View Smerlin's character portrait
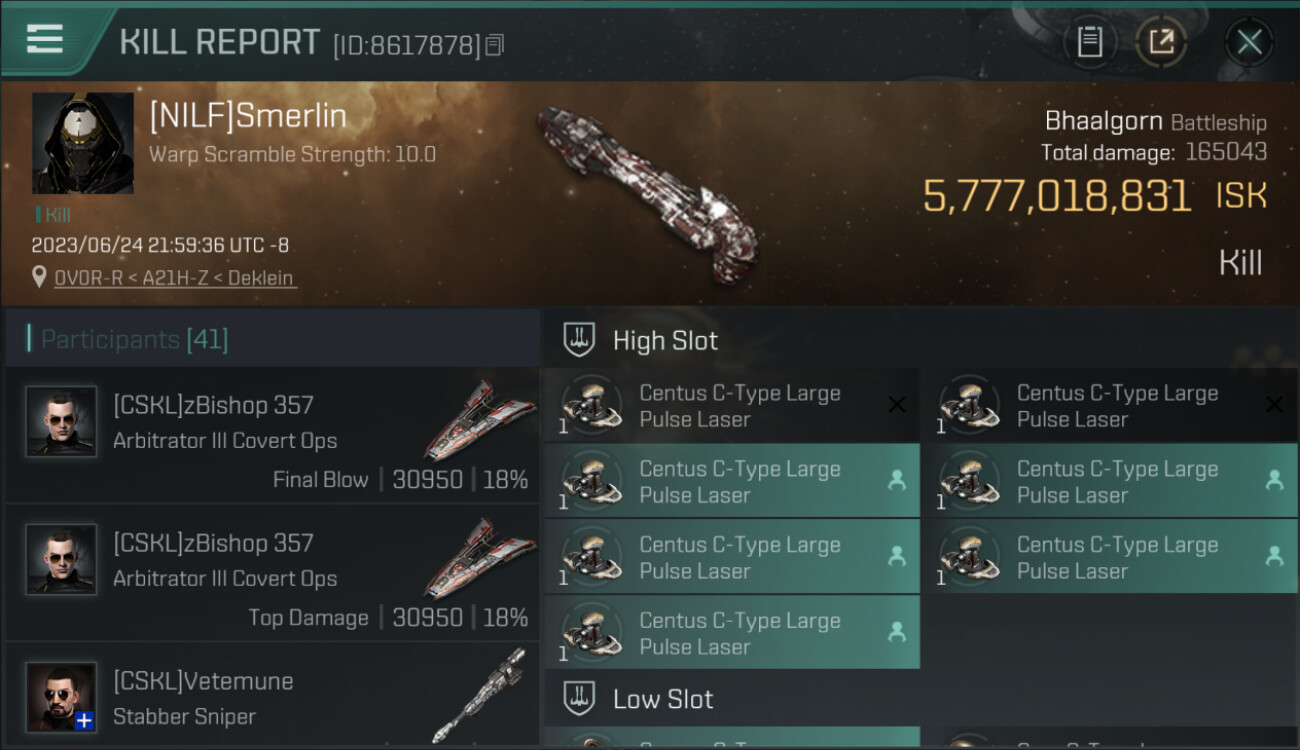1300x750 pixels. point(83,143)
